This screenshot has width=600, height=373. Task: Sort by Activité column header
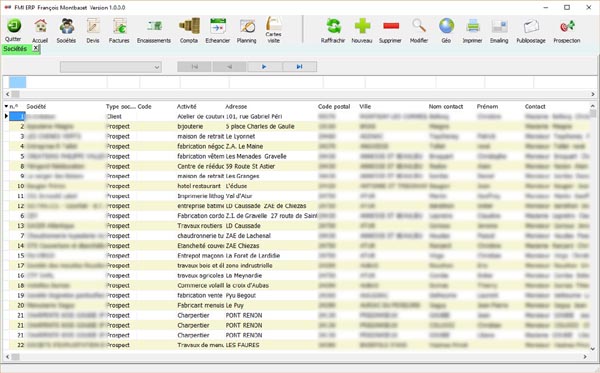(x=187, y=106)
